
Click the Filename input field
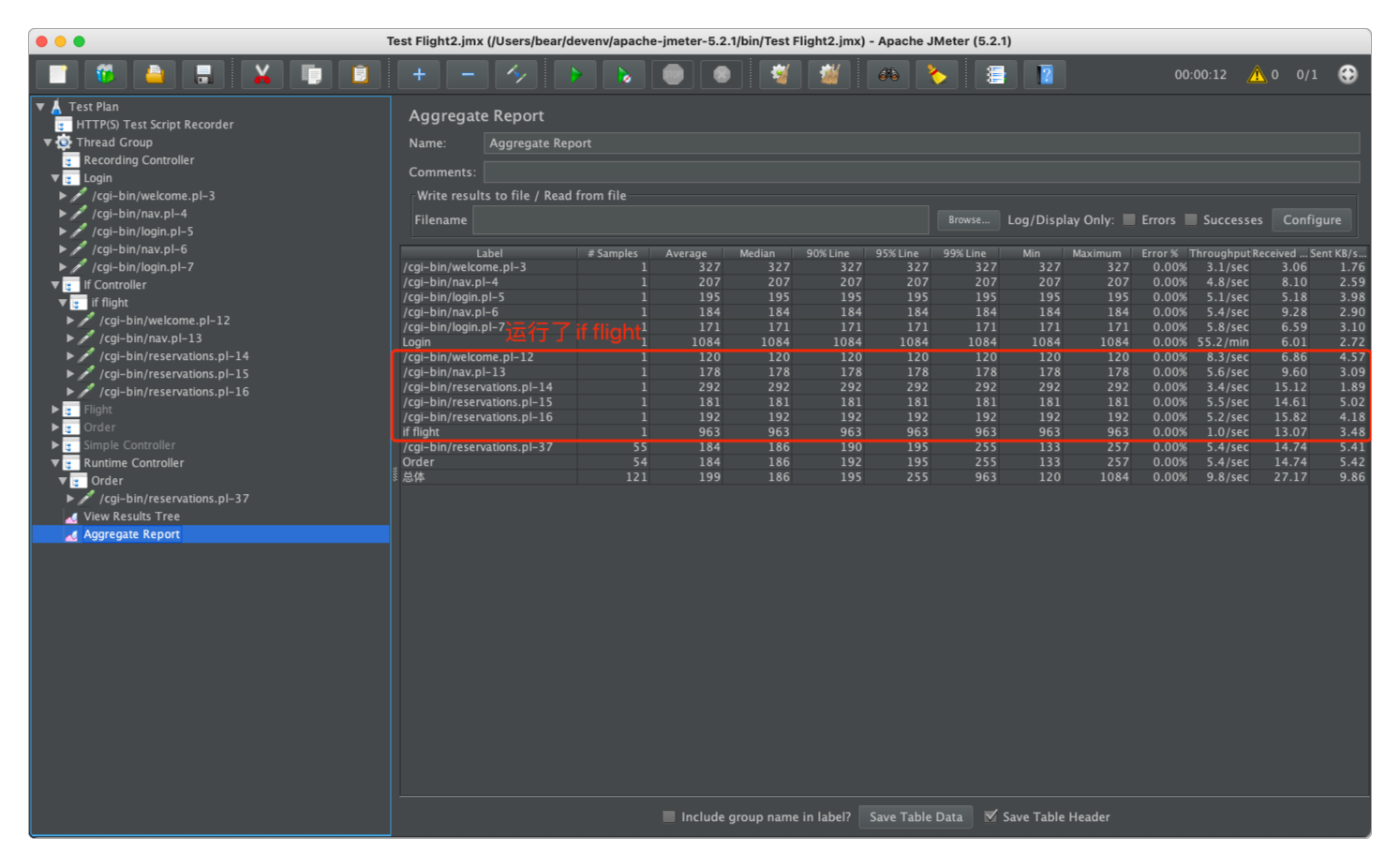tap(700, 219)
